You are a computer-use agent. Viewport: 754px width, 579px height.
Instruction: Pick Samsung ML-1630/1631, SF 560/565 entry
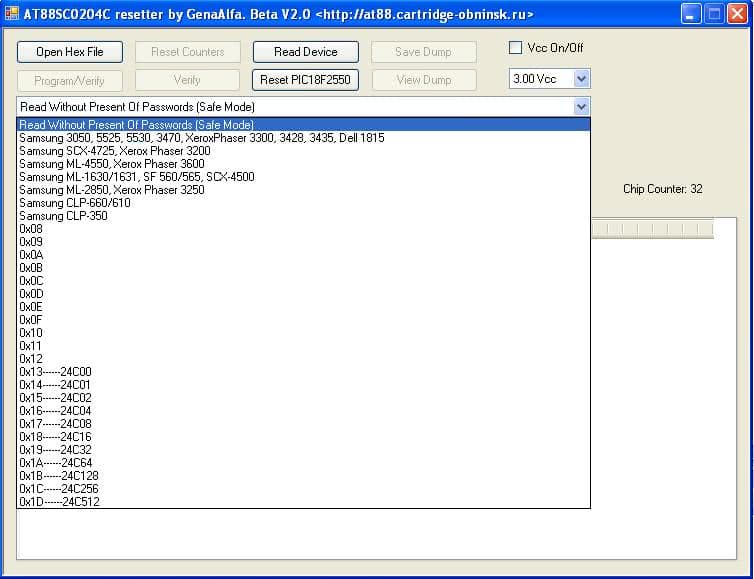pos(303,177)
